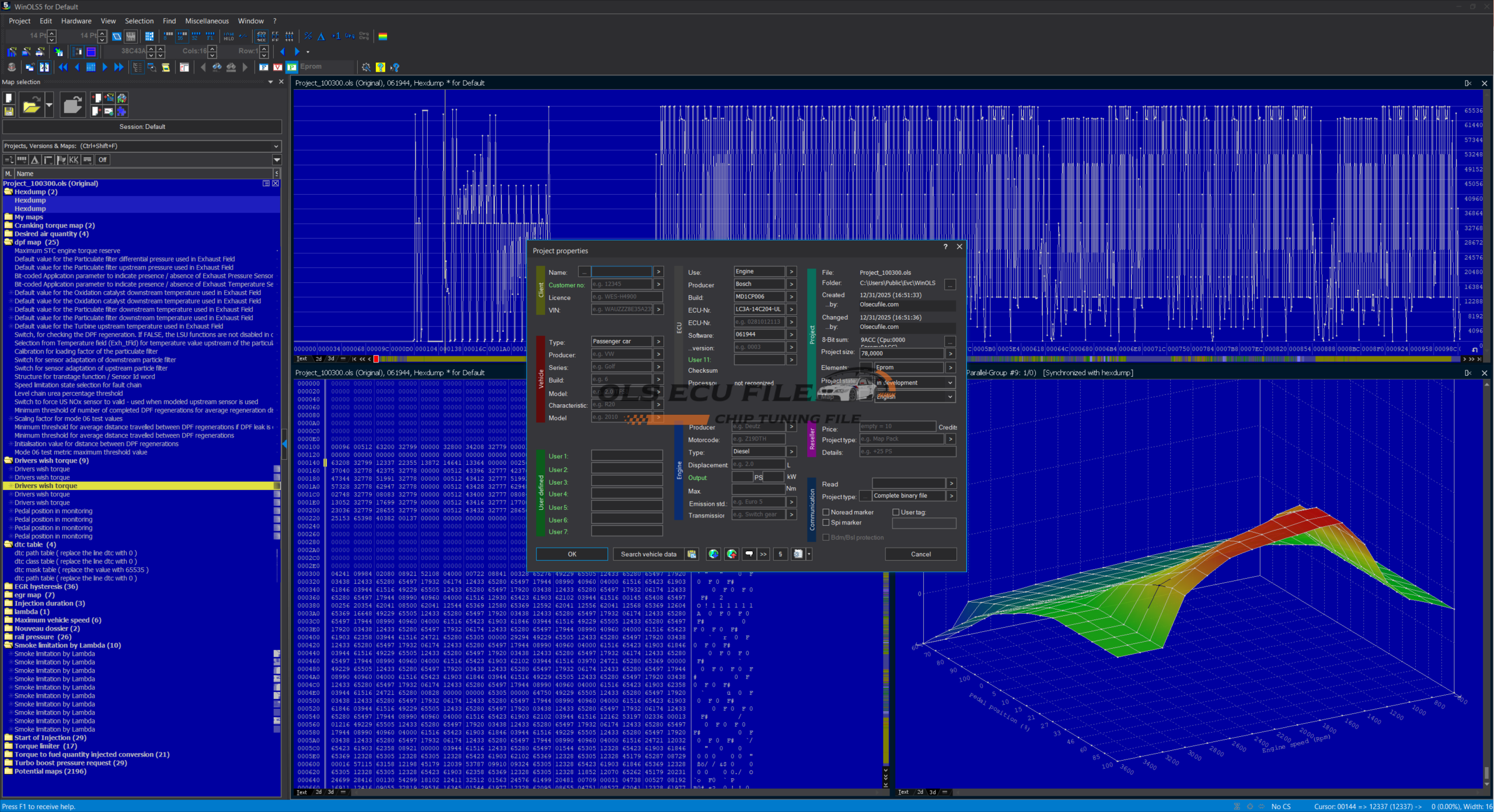1494x812 pixels.
Task: Click the rainbow color scheme icon
Action: pyautogui.click(x=383, y=36)
